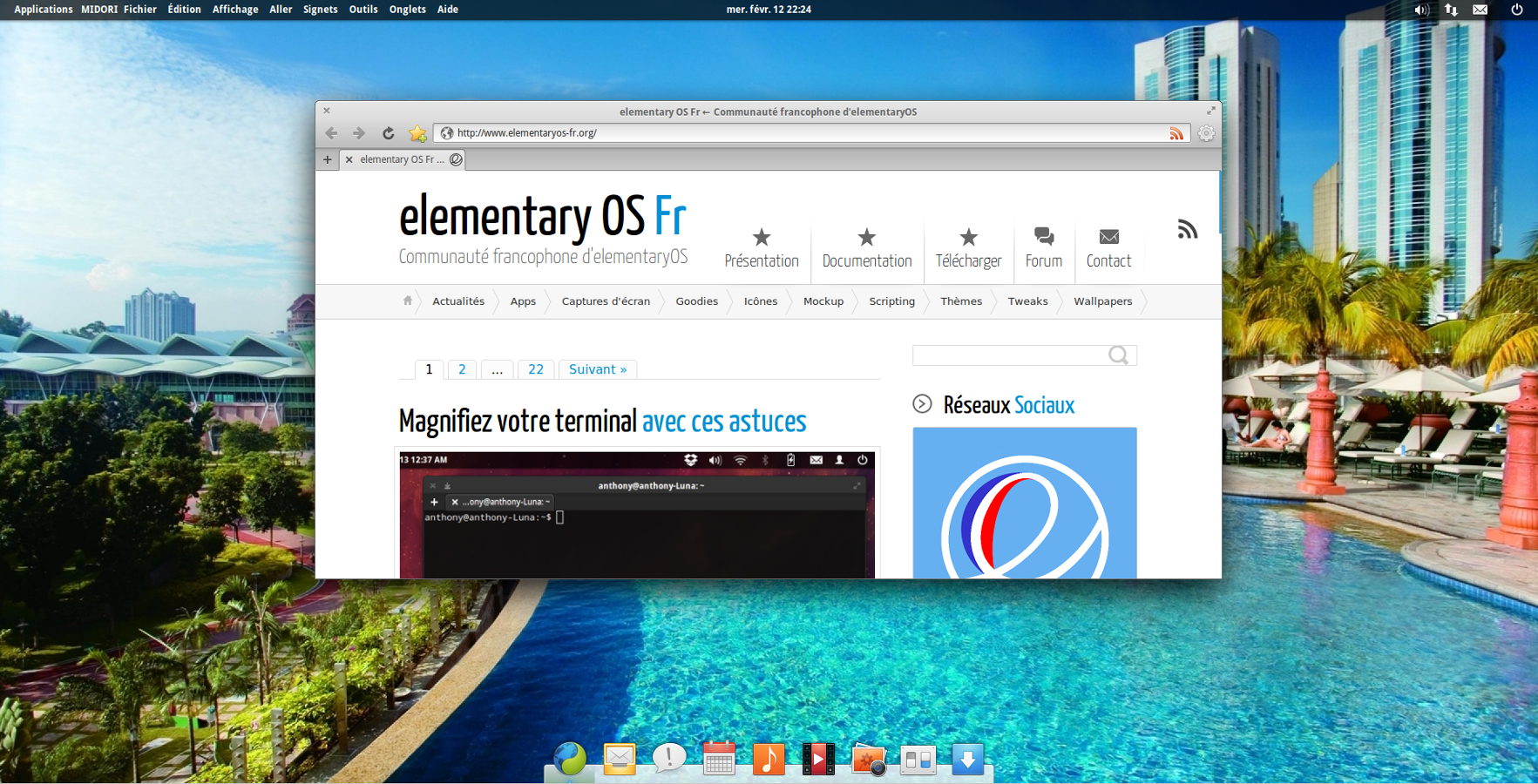This screenshot has width=1538, height=784.
Task: Maximize the Midori window with the expand icon
Action: click(x=1211, y=111)
